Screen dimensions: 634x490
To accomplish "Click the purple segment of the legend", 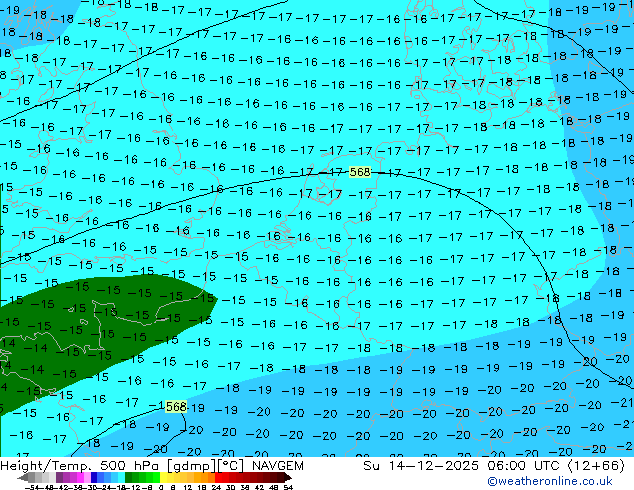I will click(x=60, y=477).
